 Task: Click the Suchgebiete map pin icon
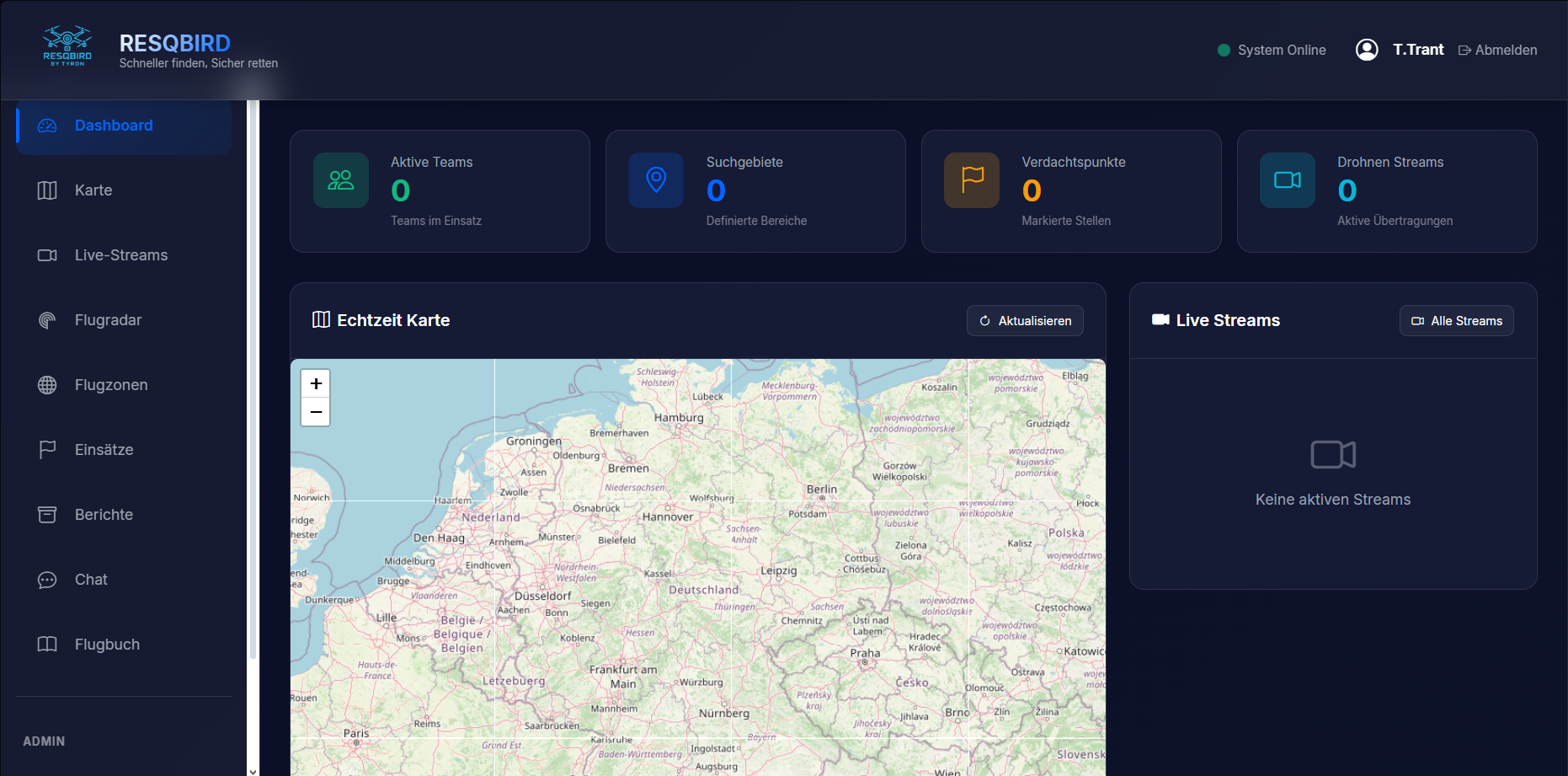coord(656,180)
